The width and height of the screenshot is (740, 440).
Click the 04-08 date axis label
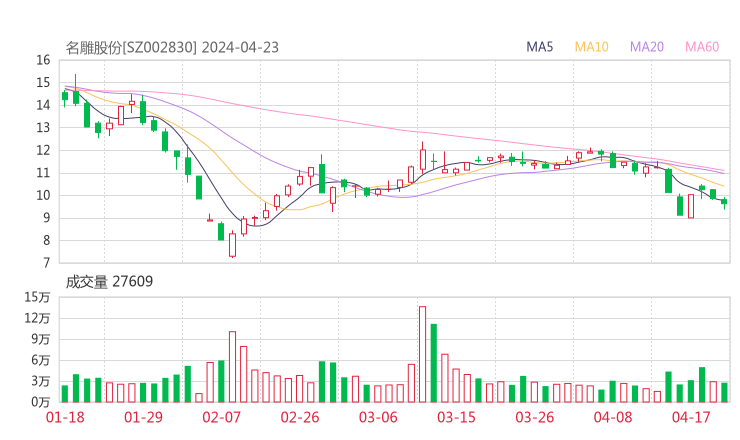(613, 417)
